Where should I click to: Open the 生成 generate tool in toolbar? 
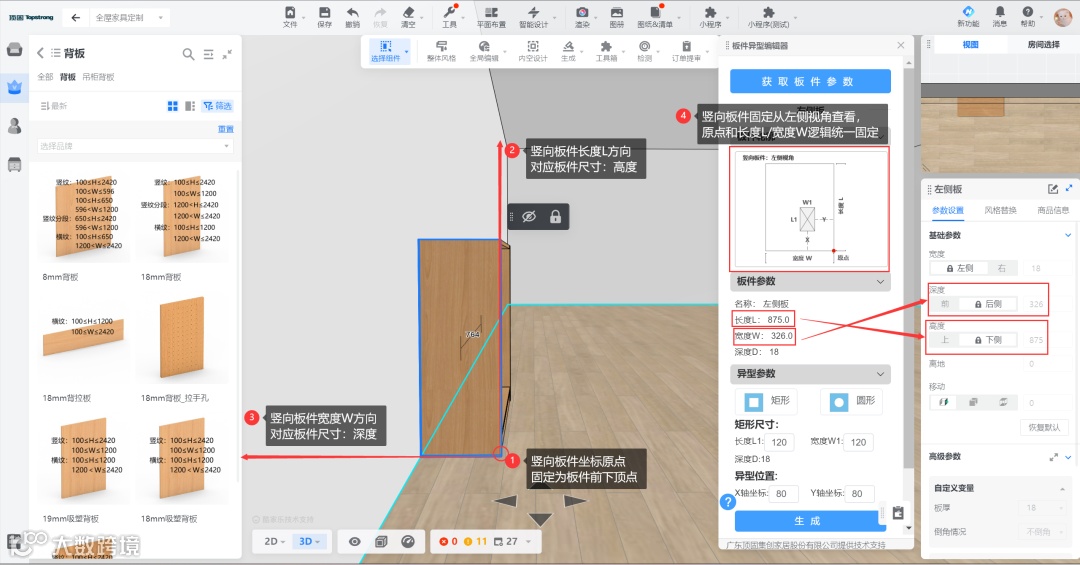[x=568, y=51]
